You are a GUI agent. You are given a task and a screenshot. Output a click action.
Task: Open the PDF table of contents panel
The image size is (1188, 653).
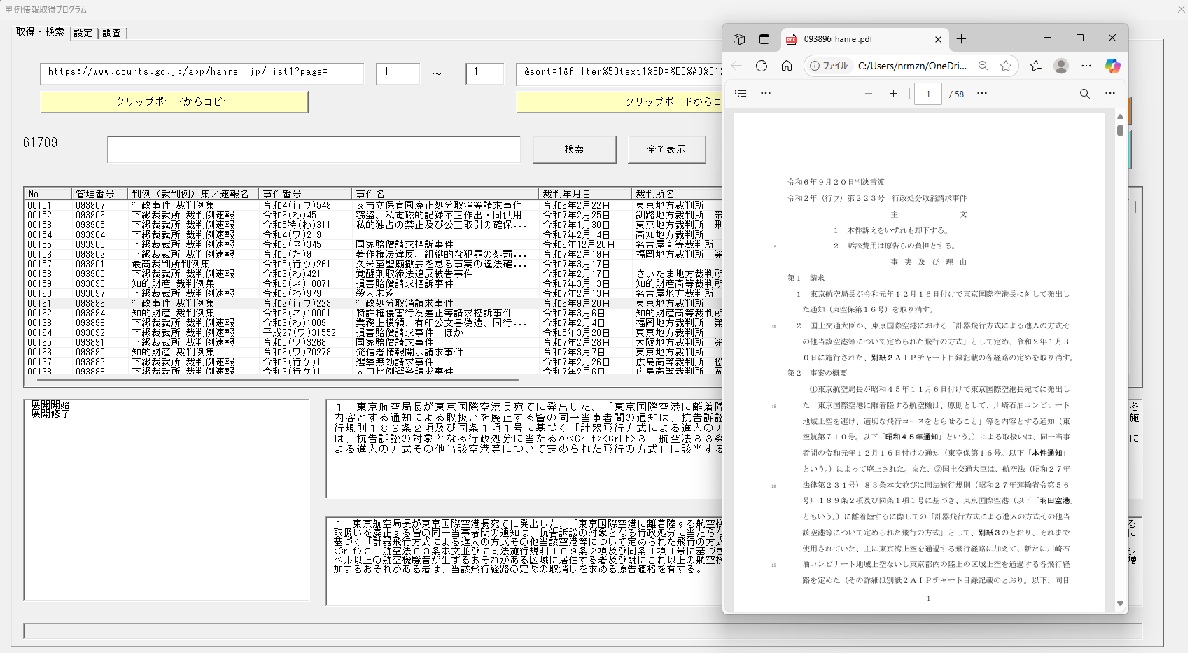tap(741, 93)
